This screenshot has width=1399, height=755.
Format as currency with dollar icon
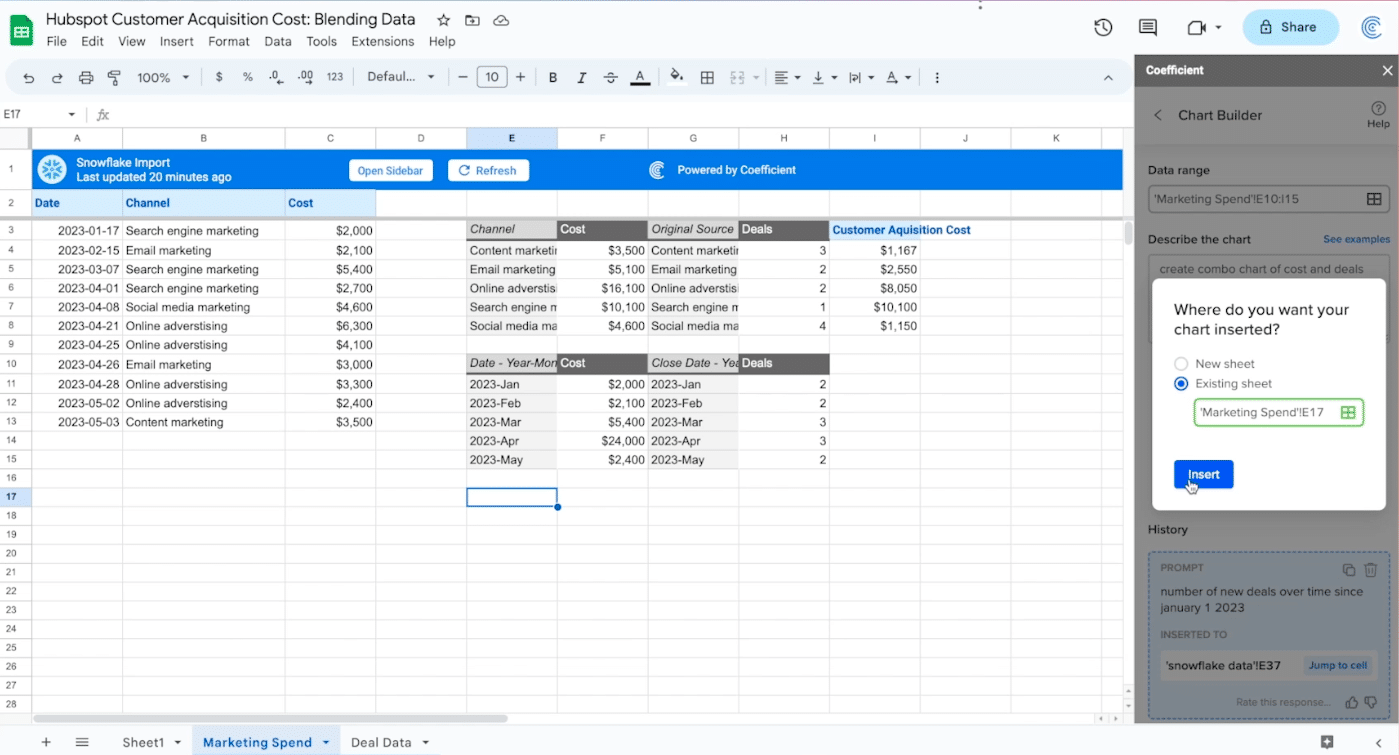tap(219, 77)
